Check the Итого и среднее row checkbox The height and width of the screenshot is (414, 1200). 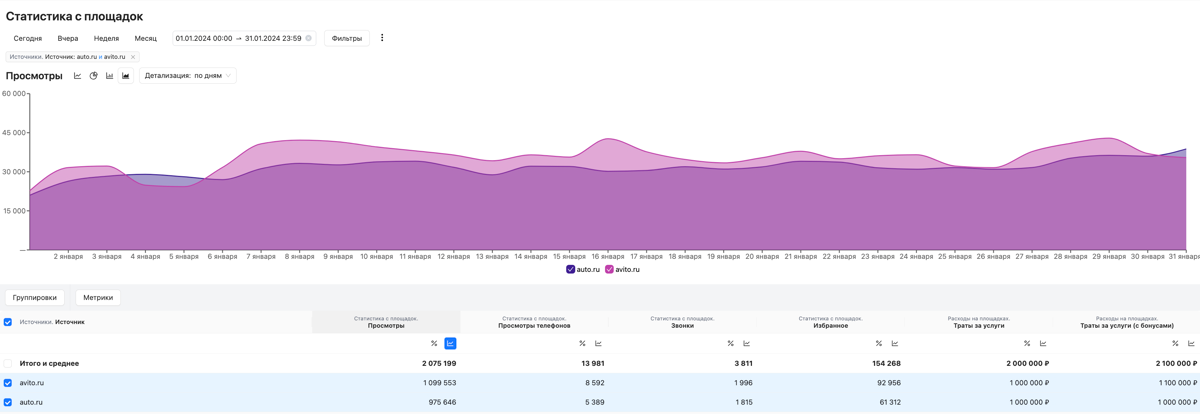8,364
